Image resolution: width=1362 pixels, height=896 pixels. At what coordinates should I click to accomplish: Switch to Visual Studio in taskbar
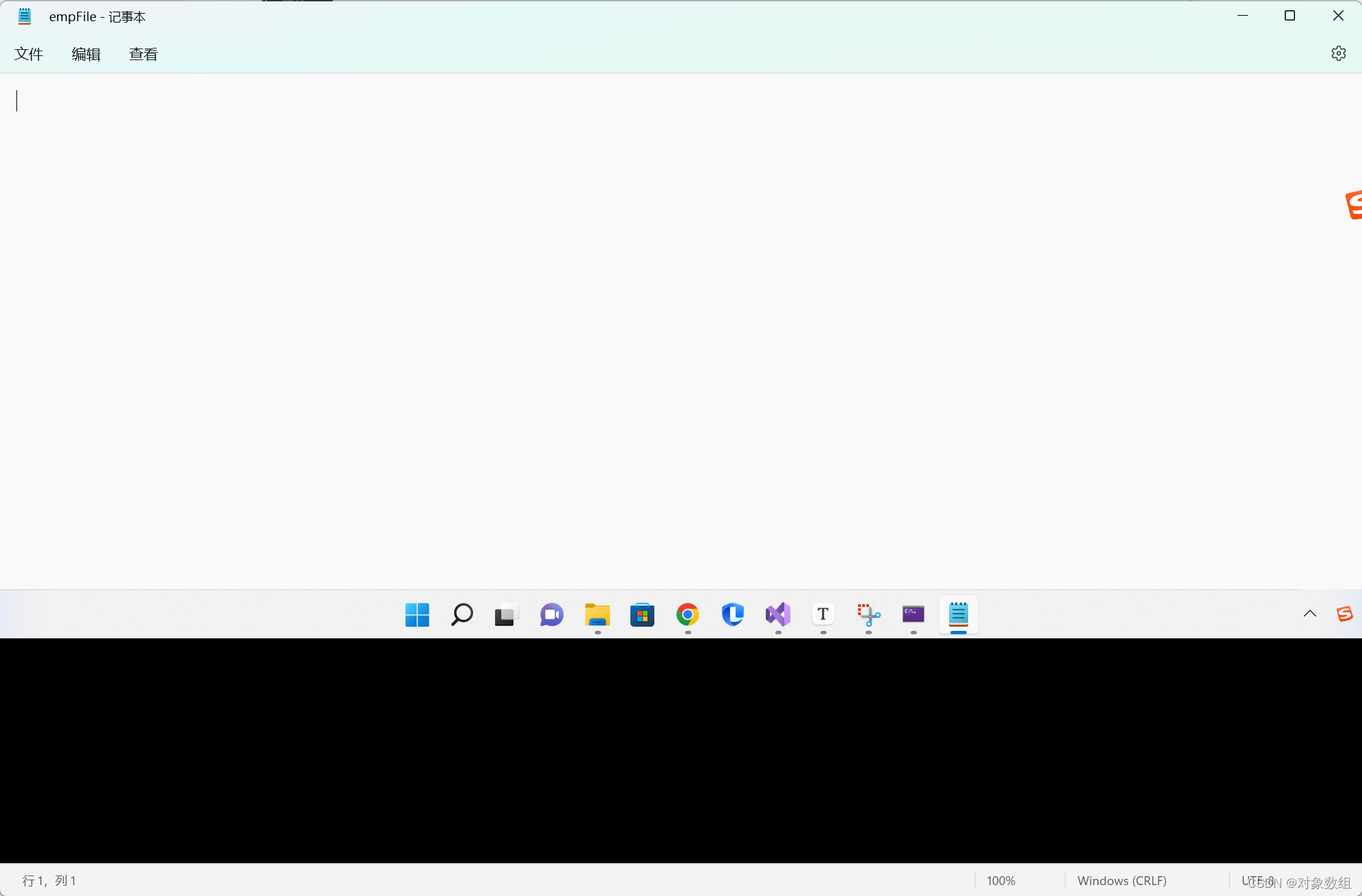[778, 614]
